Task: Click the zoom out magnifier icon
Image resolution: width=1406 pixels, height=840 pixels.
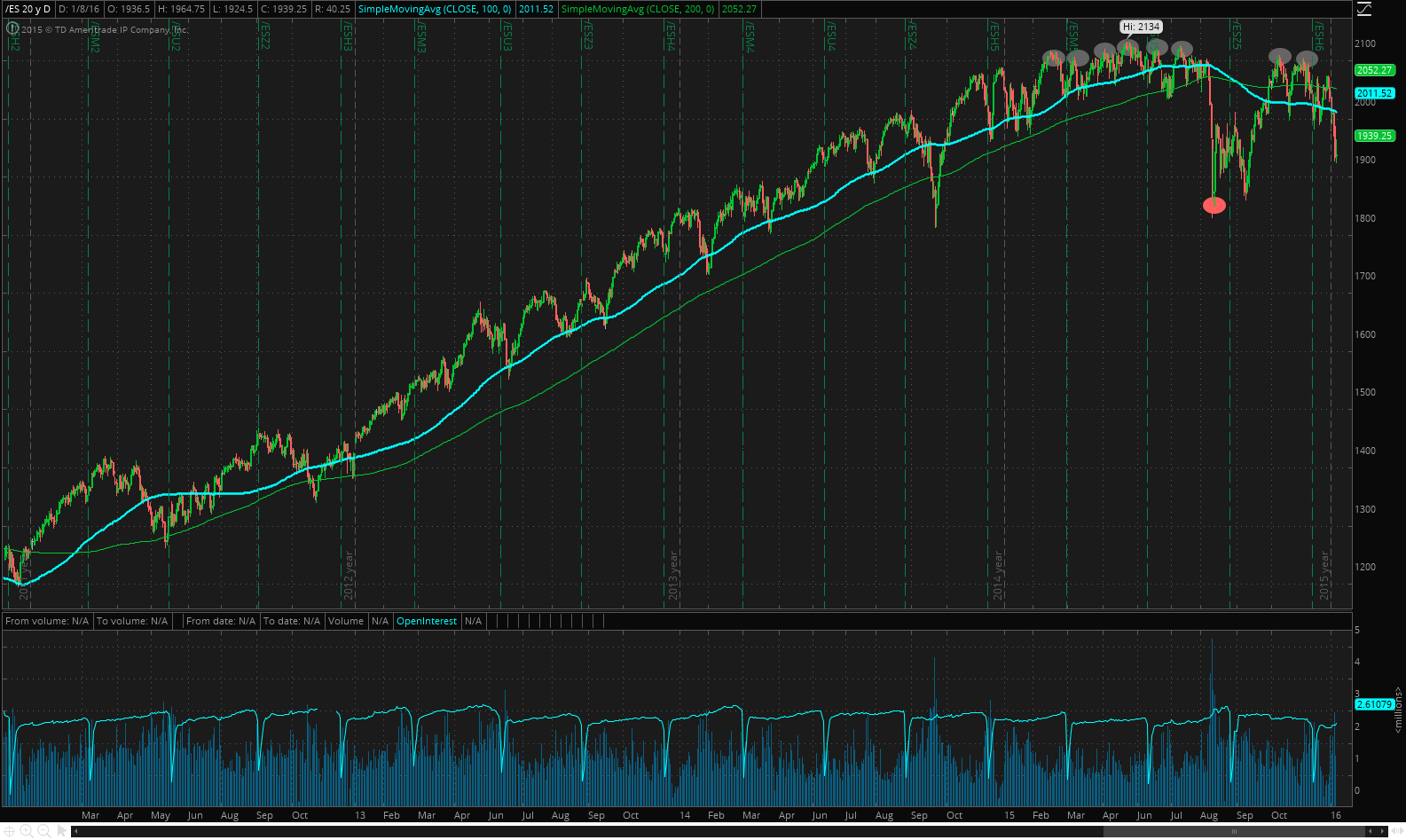Action: point(44,831)
